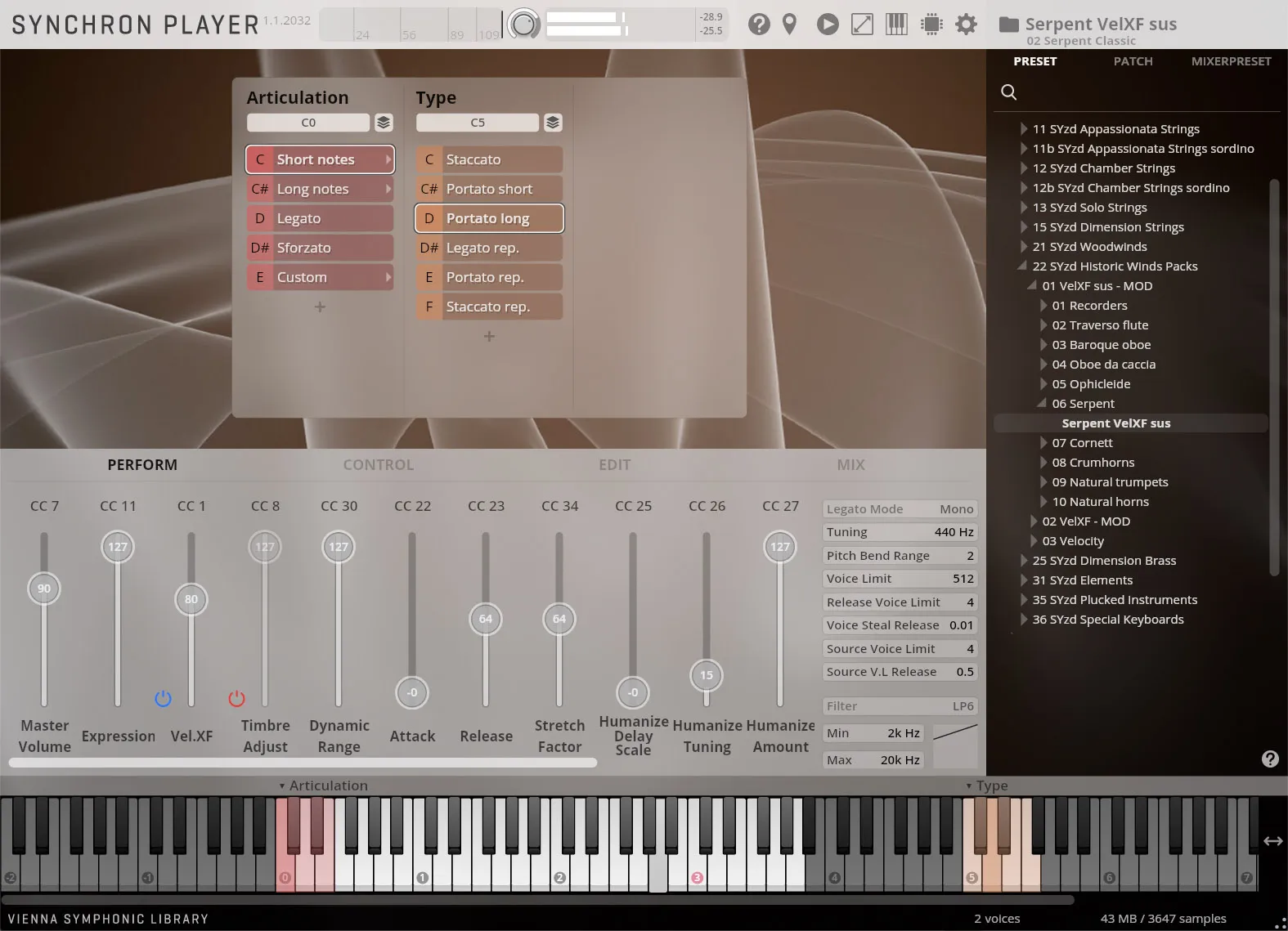This screenshot has width=1288, height=931.
Task: Expand the 11 SYzd Appassionata Strings folder
Action: 1023,129
